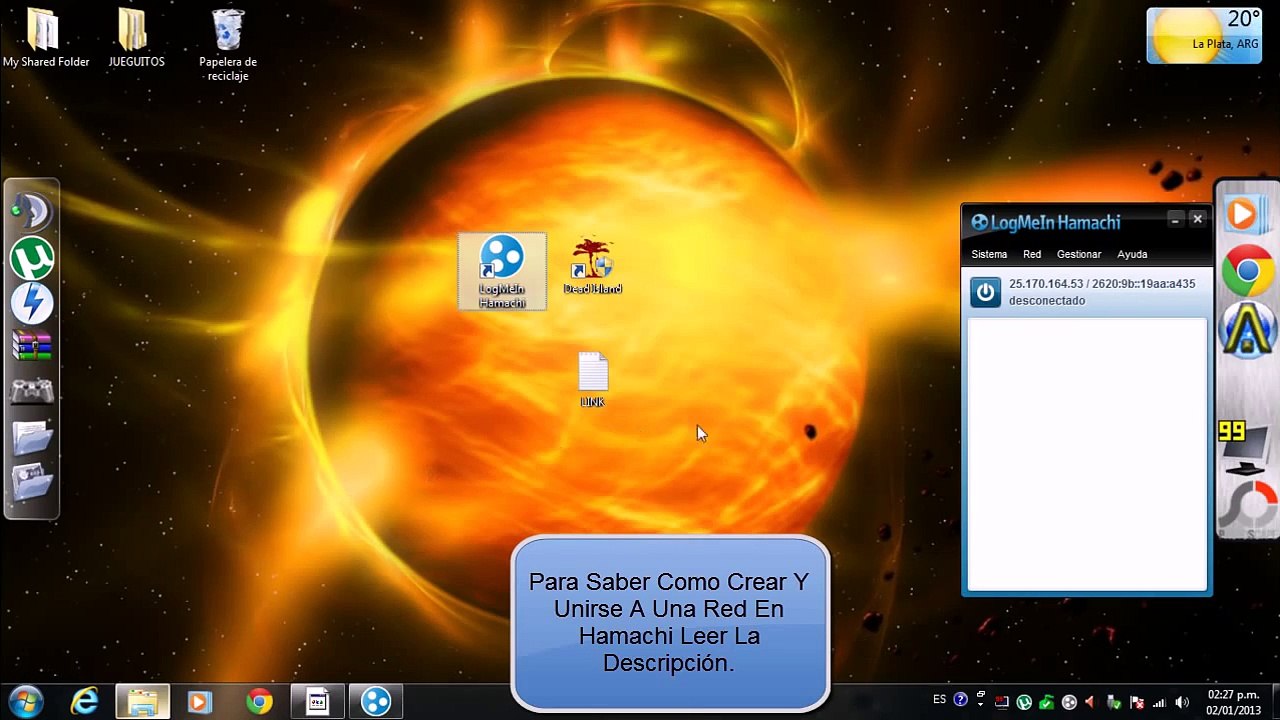This screenshot has width=1280, height=720.
Task: Click the network signal tray icon
Action: (x=1159, y=702)
